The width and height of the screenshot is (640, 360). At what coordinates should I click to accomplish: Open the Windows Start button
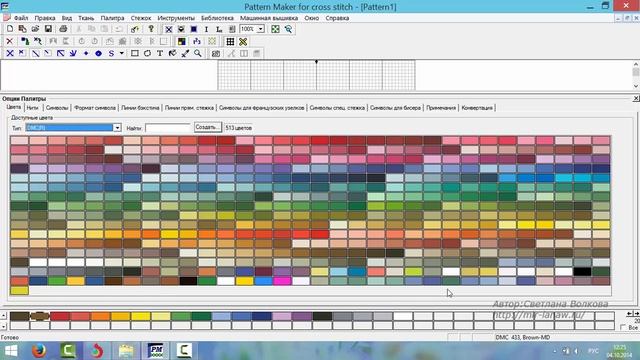[11, 351]
